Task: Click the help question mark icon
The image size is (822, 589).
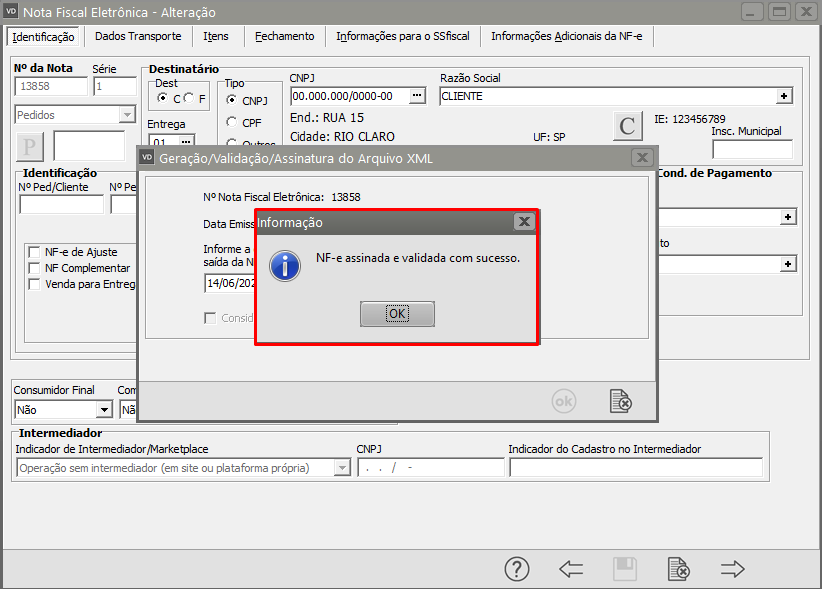Action: 516,569
